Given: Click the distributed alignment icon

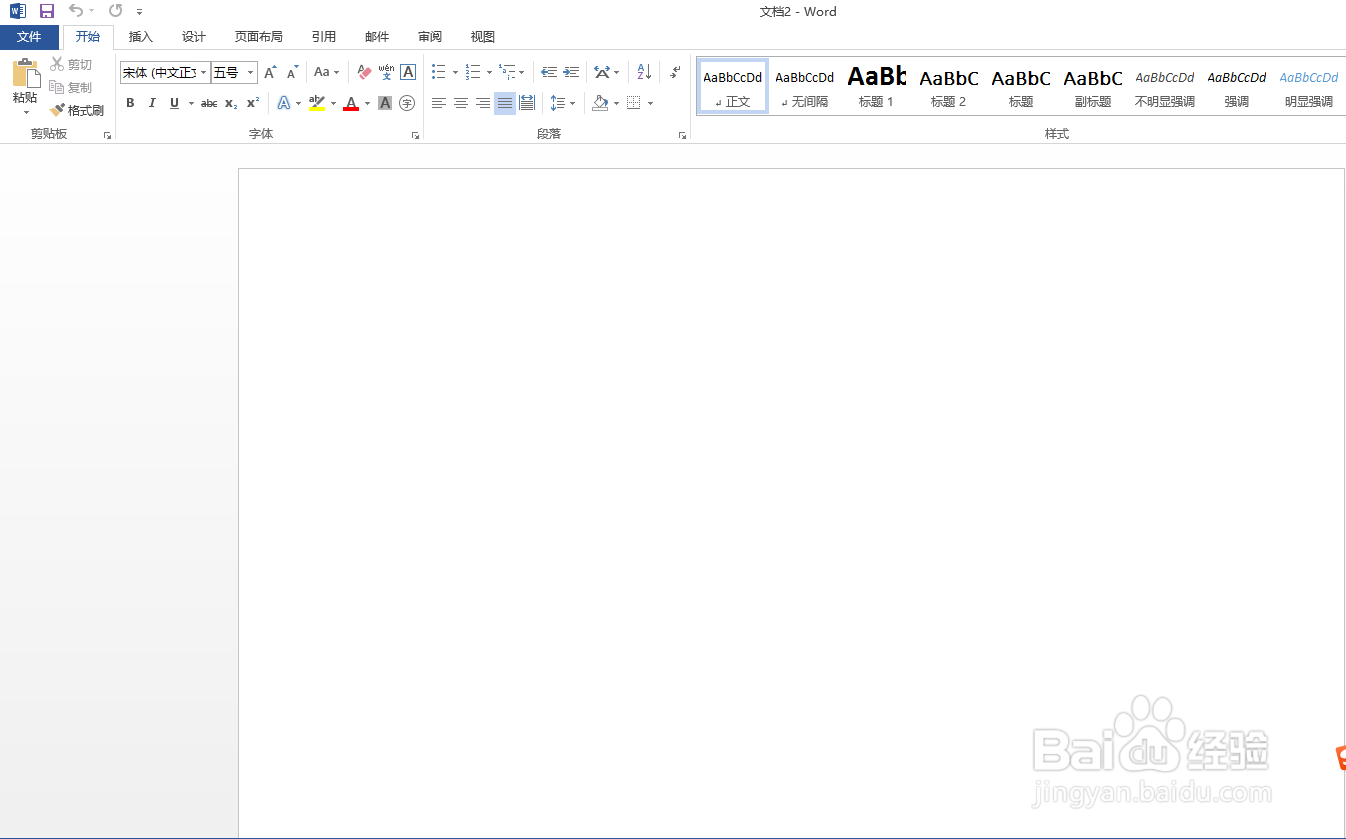Looking at the screenshot, I should pyautogui.click(x=527, y=103).
